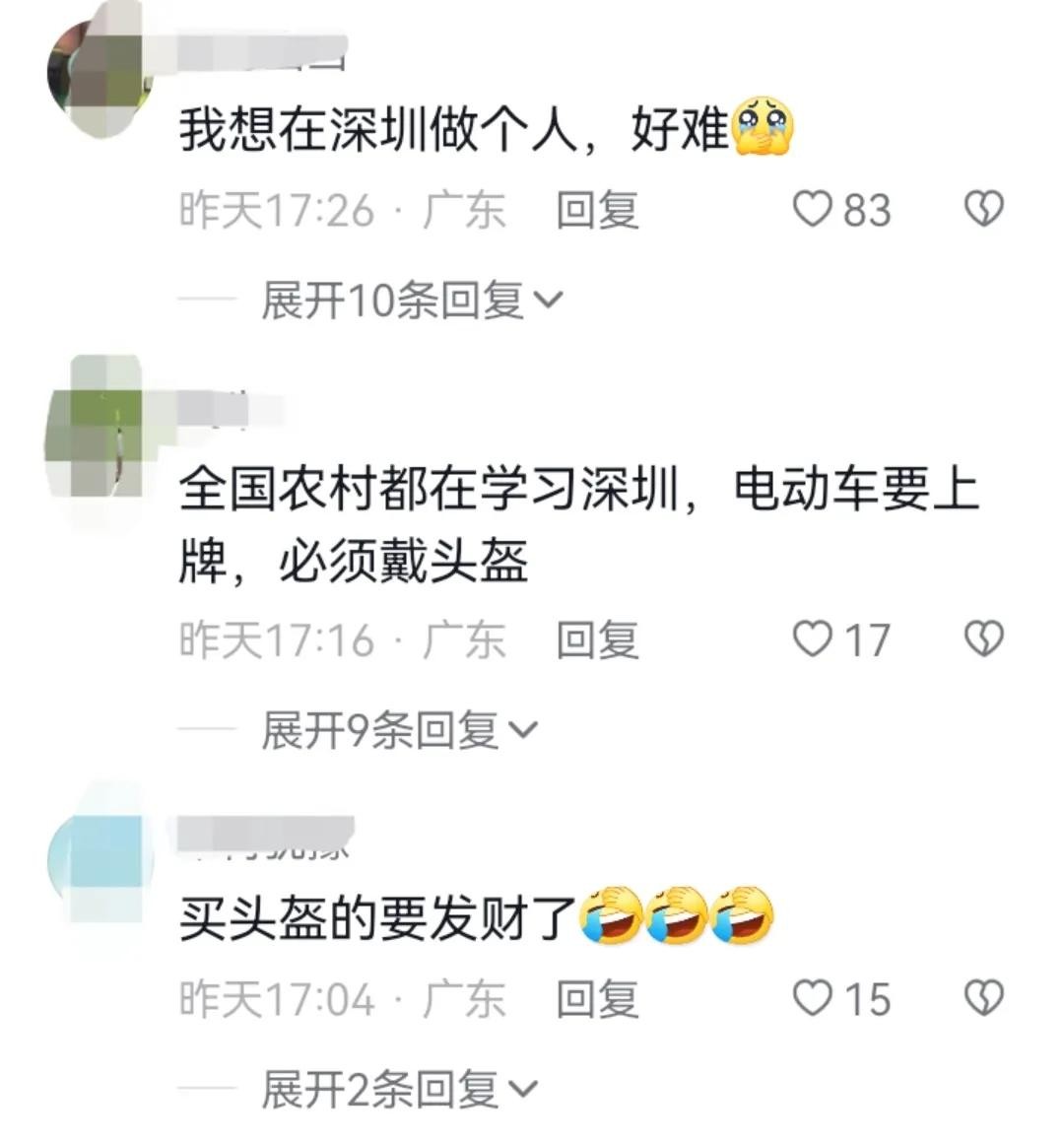Tap broken heart on the 15-likes comment
This screenshot has height=1142, width=1064.
tap(984, 997)
